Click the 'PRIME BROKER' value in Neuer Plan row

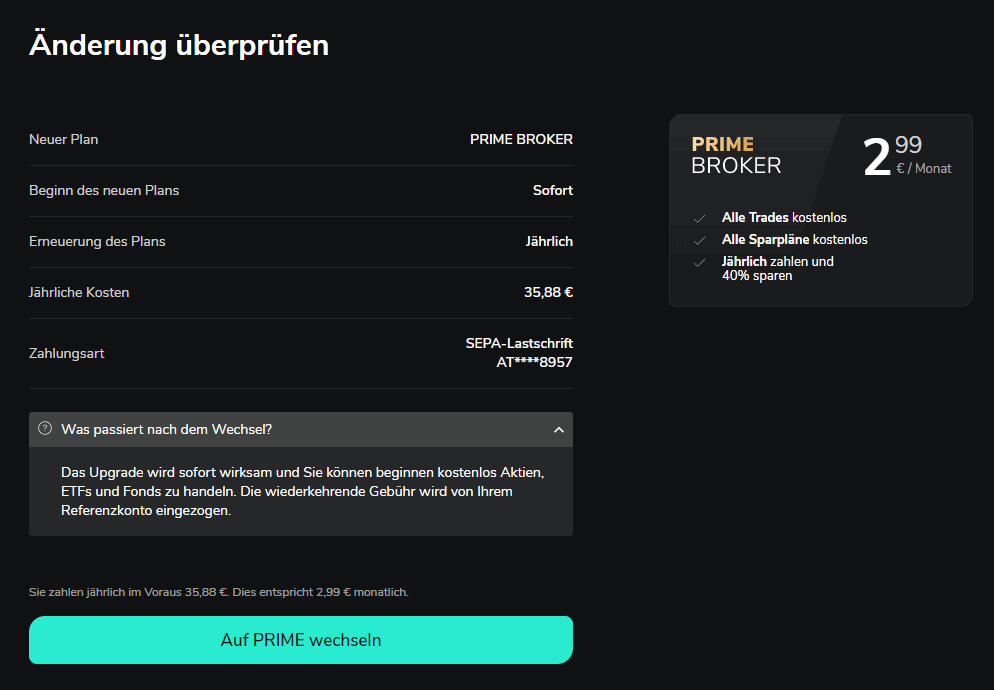(x=521, y=140)
